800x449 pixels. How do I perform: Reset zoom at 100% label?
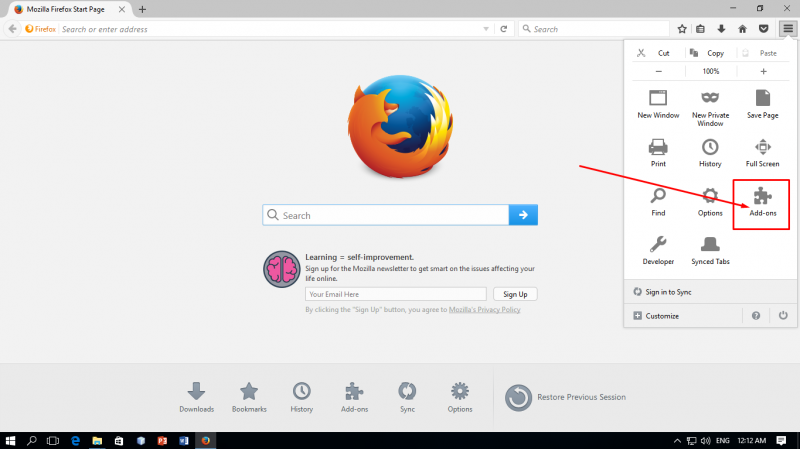(x=711, y=71)
